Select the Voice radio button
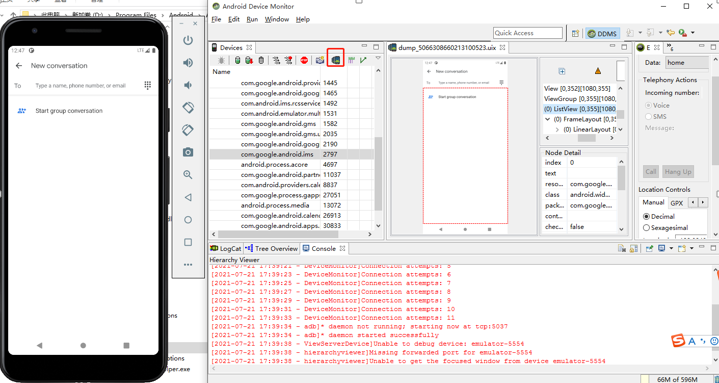 tap(648, 105)
